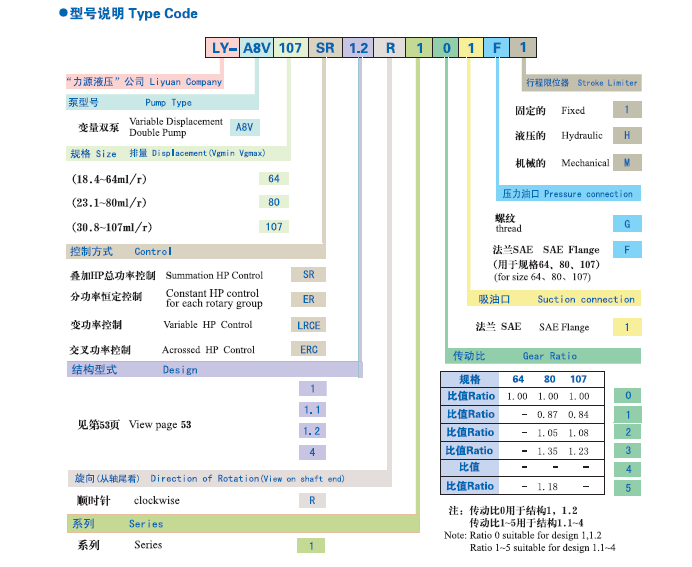This screenshot has height=567, width=692.
Task: Click the SR box in the top code row
Action: point(325,48)
